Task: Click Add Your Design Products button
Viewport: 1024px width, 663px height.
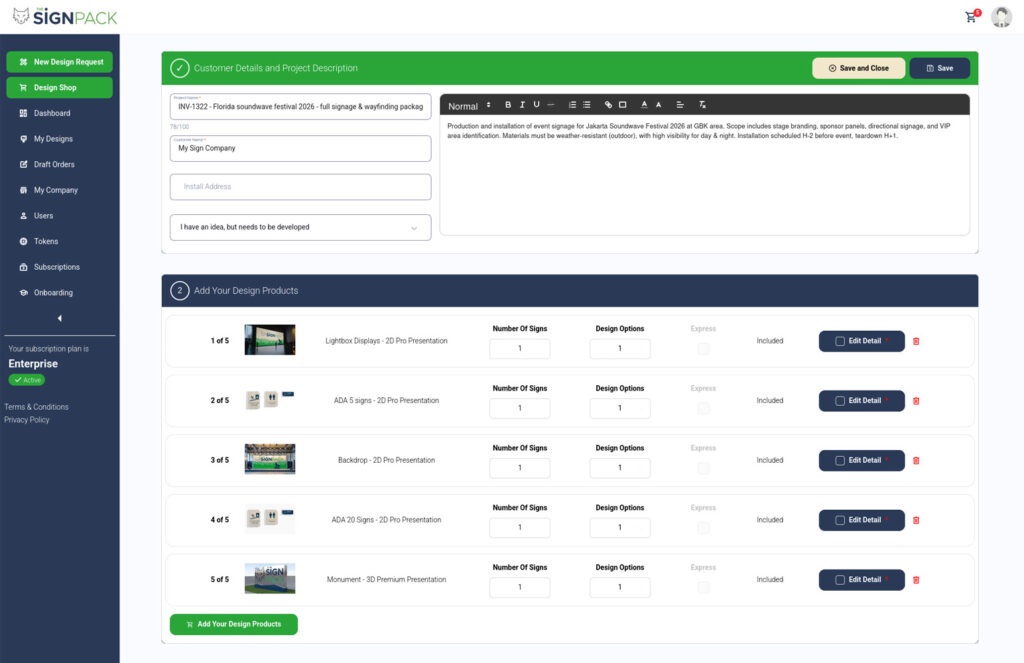Action: point(234,624)
